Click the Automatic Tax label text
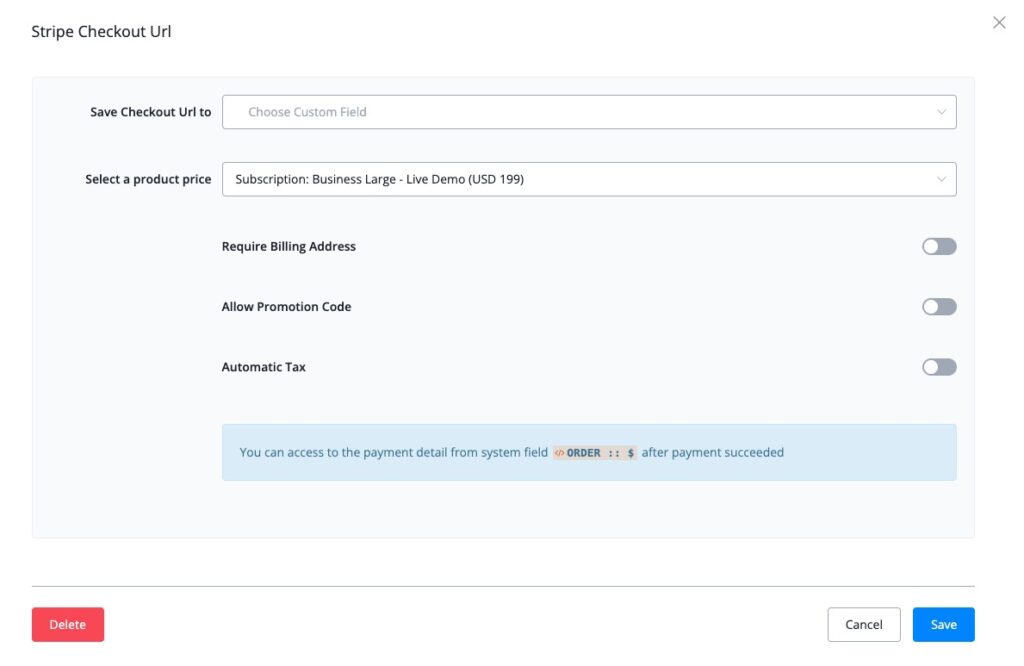This screenshot has height=666, width=1024. [263, 367]
